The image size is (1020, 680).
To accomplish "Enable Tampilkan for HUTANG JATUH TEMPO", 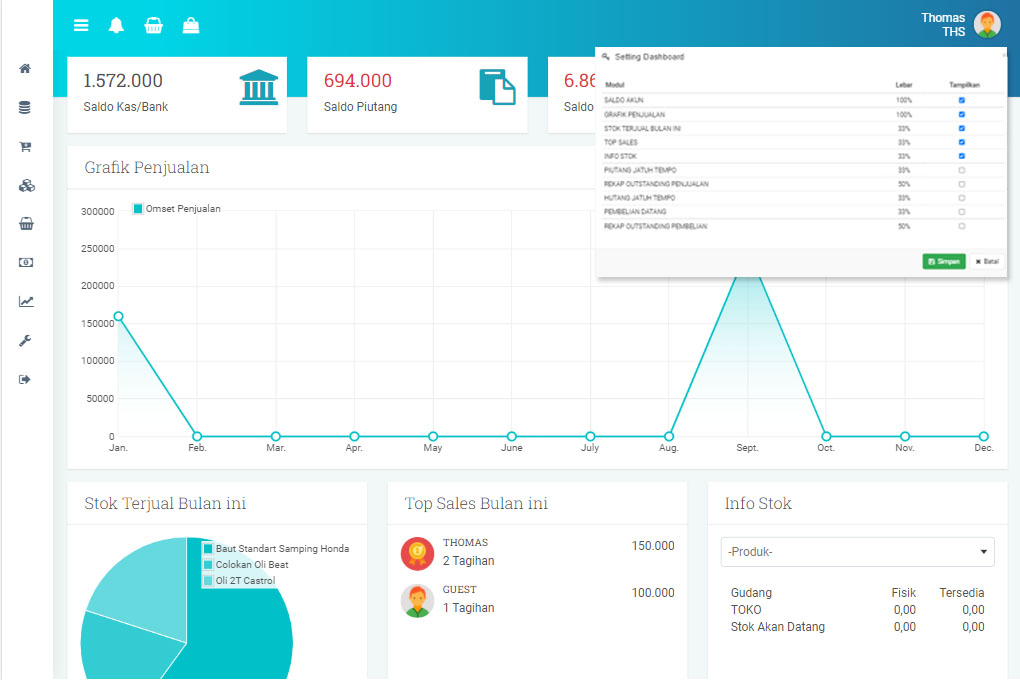I will point(961,198).
